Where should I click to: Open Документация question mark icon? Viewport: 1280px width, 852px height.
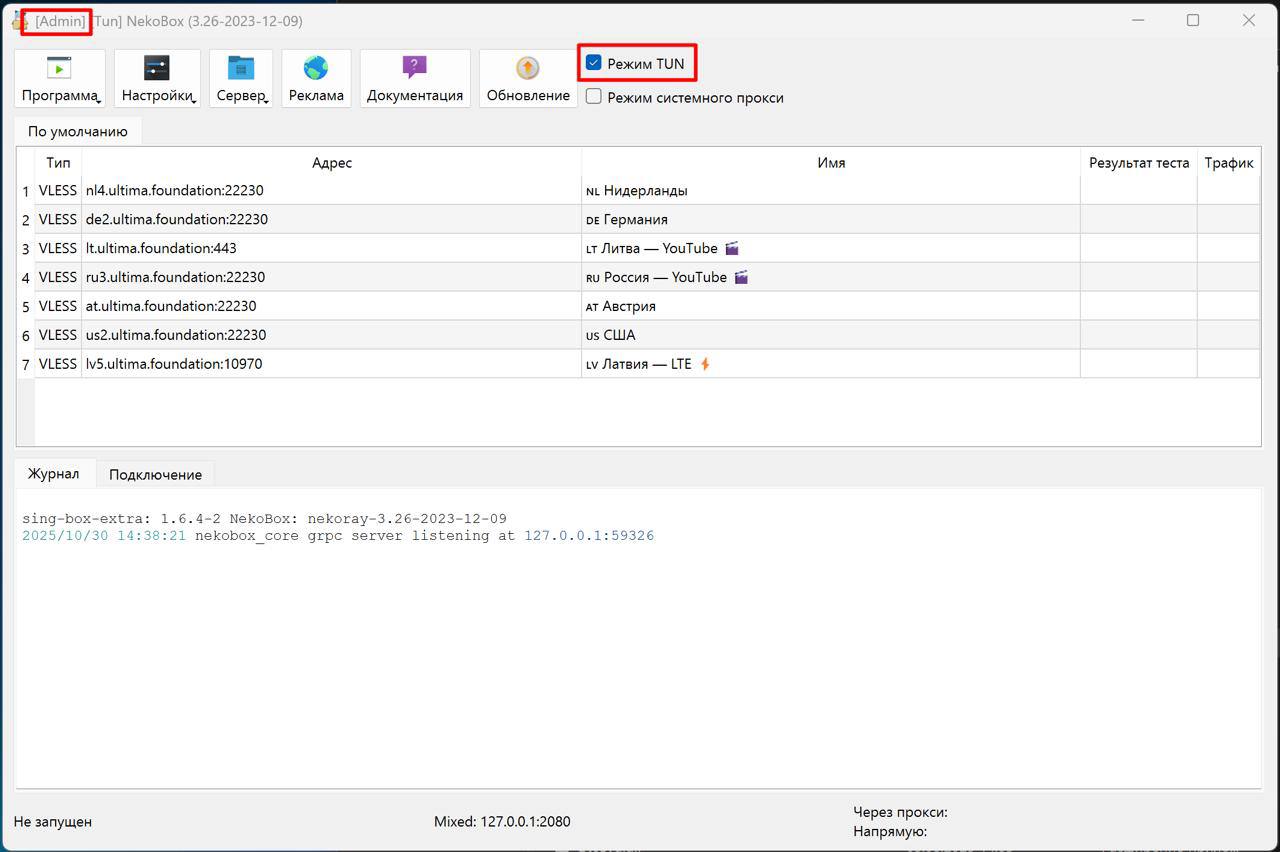[x=414, y=68]
